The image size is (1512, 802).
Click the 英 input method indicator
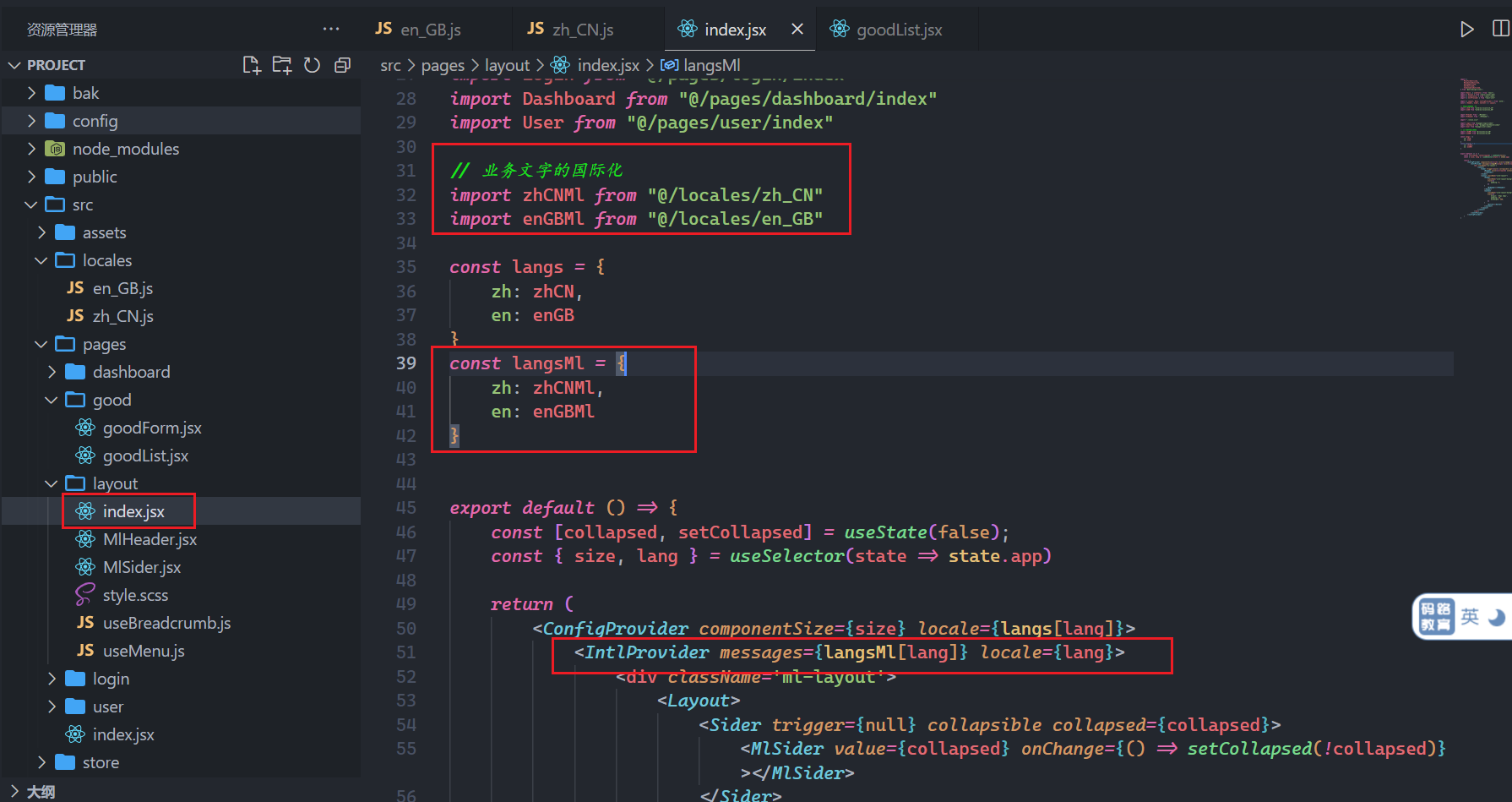point(1470,617)
